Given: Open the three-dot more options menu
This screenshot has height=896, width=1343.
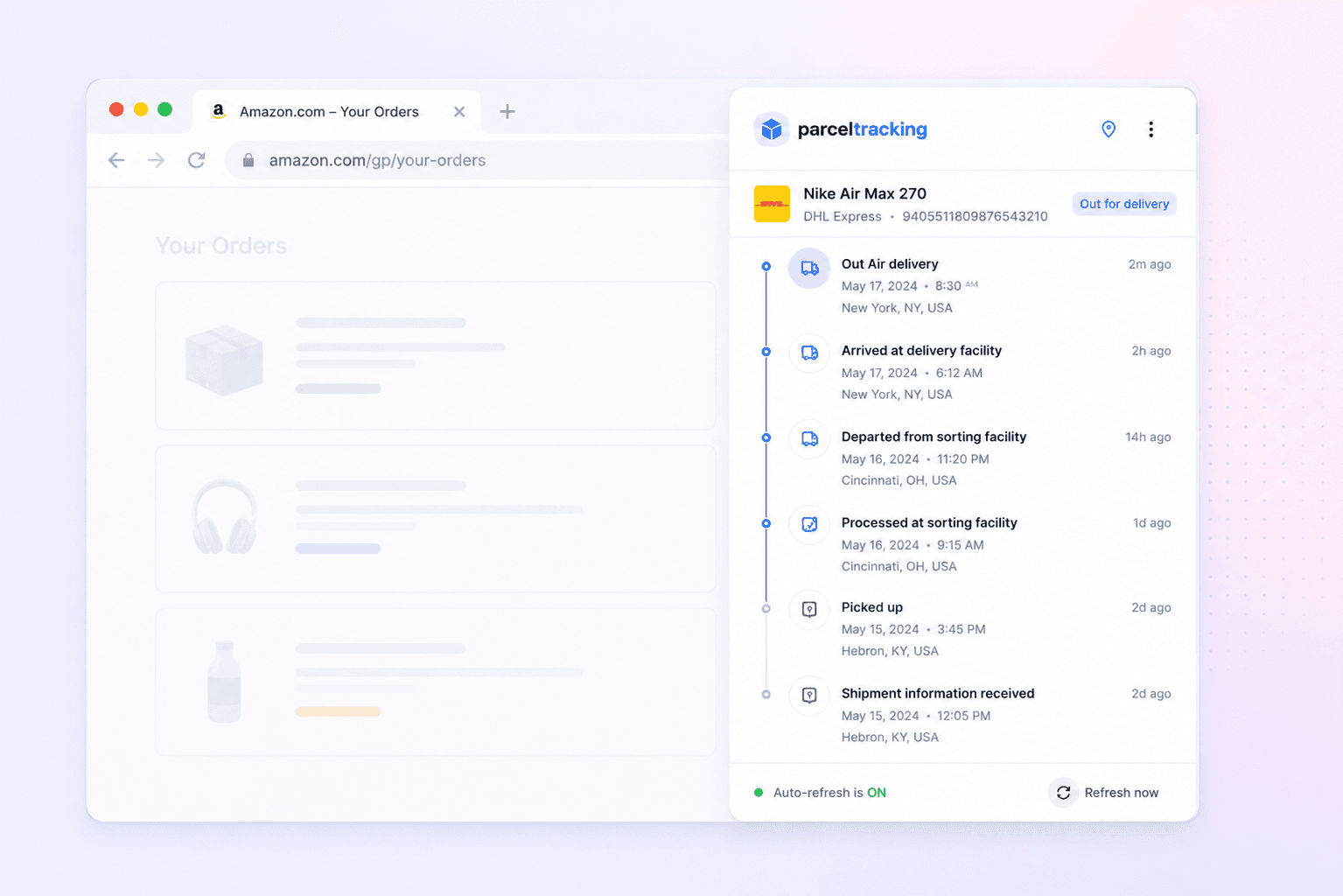Looking at the screenshot, I should coord(1151,129).
